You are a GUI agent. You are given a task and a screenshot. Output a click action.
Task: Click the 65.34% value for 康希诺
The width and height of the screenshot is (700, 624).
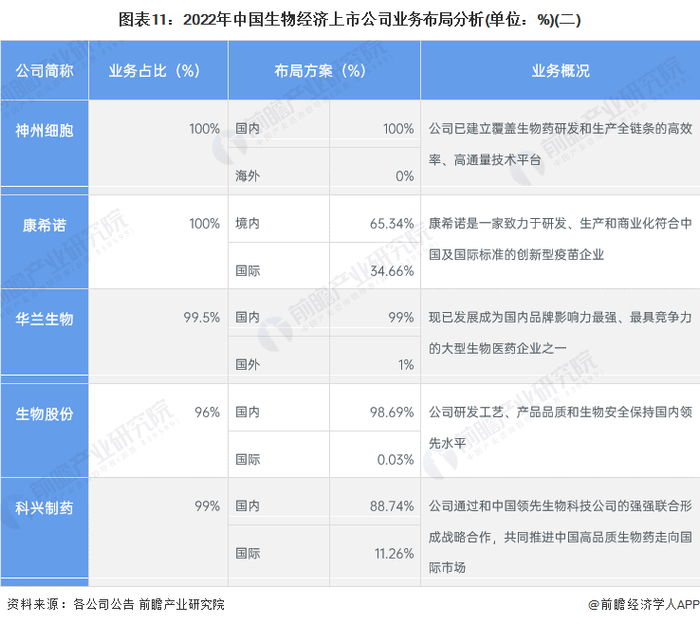point(392,224)
